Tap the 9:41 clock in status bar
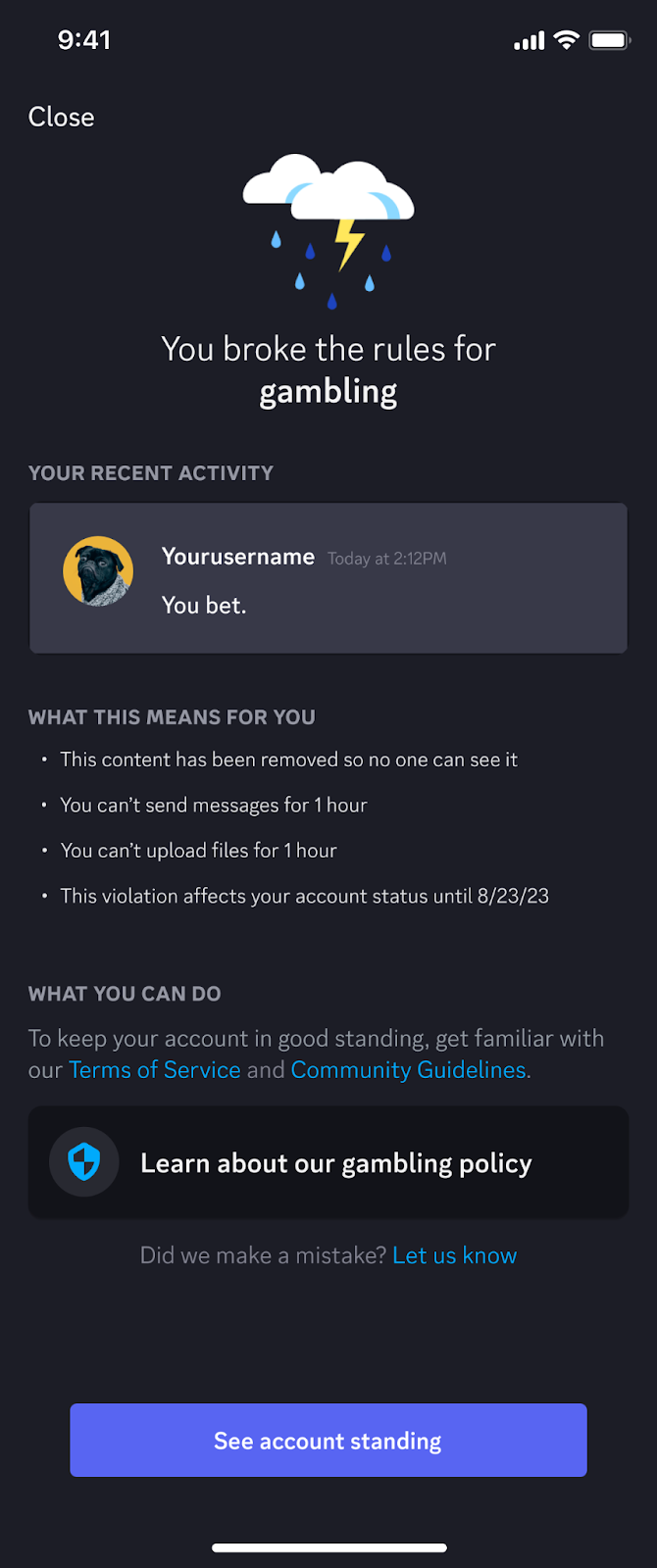657x1568 pixels. coord(84,40)
